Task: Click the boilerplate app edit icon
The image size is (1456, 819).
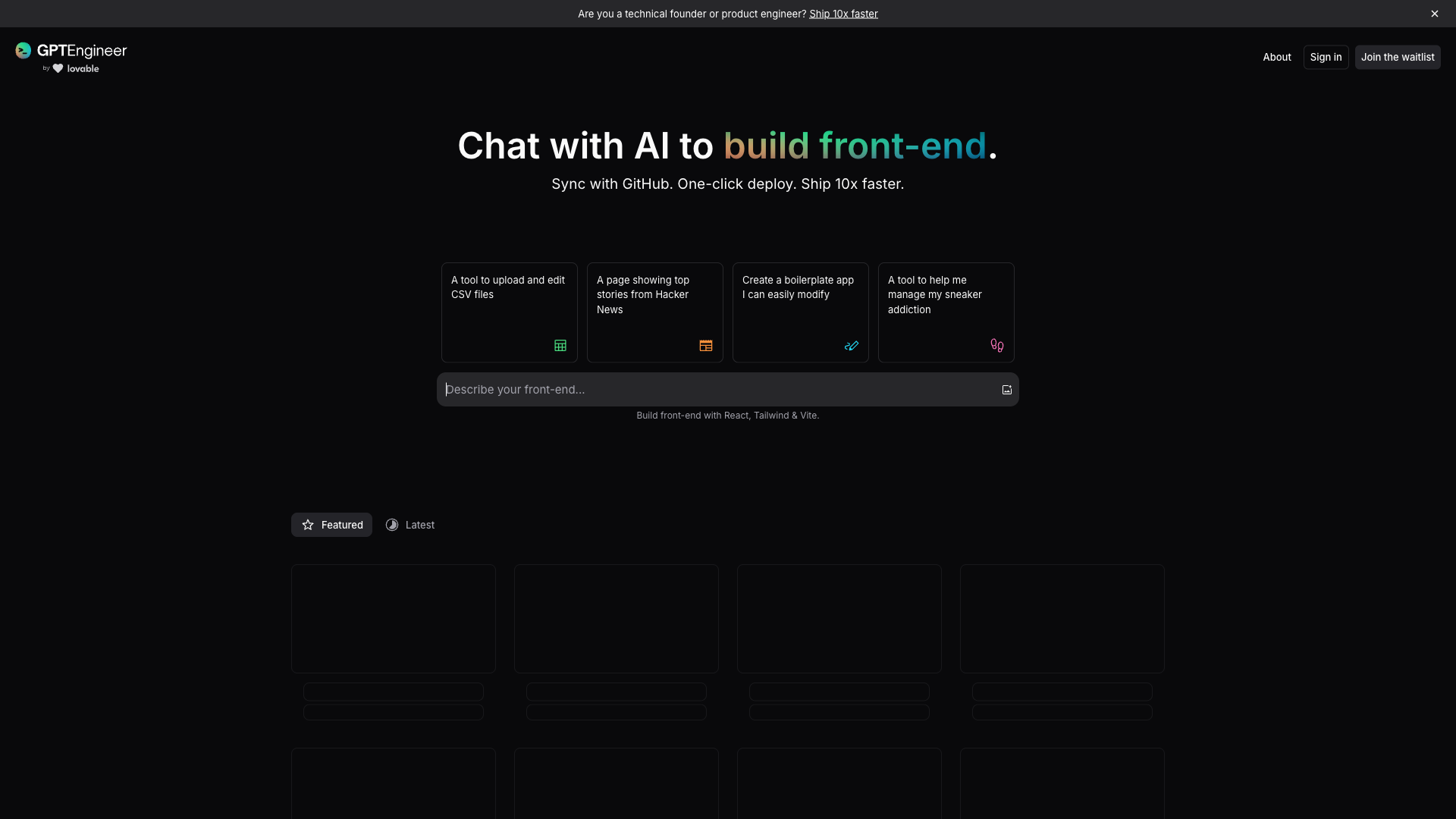Action: tap(851, 346)
